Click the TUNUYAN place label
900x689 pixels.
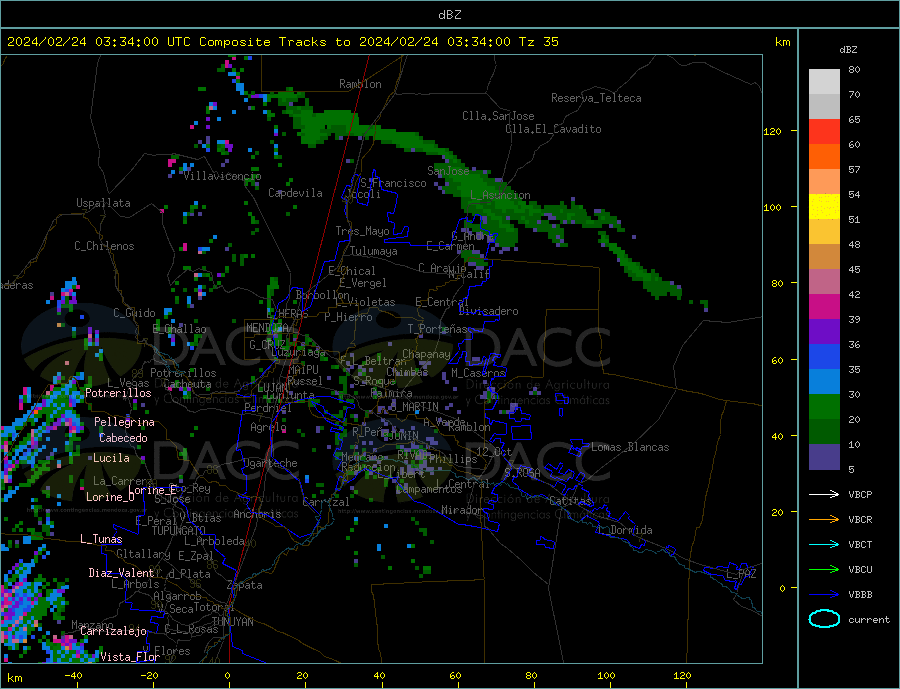[x=232, y=622]
